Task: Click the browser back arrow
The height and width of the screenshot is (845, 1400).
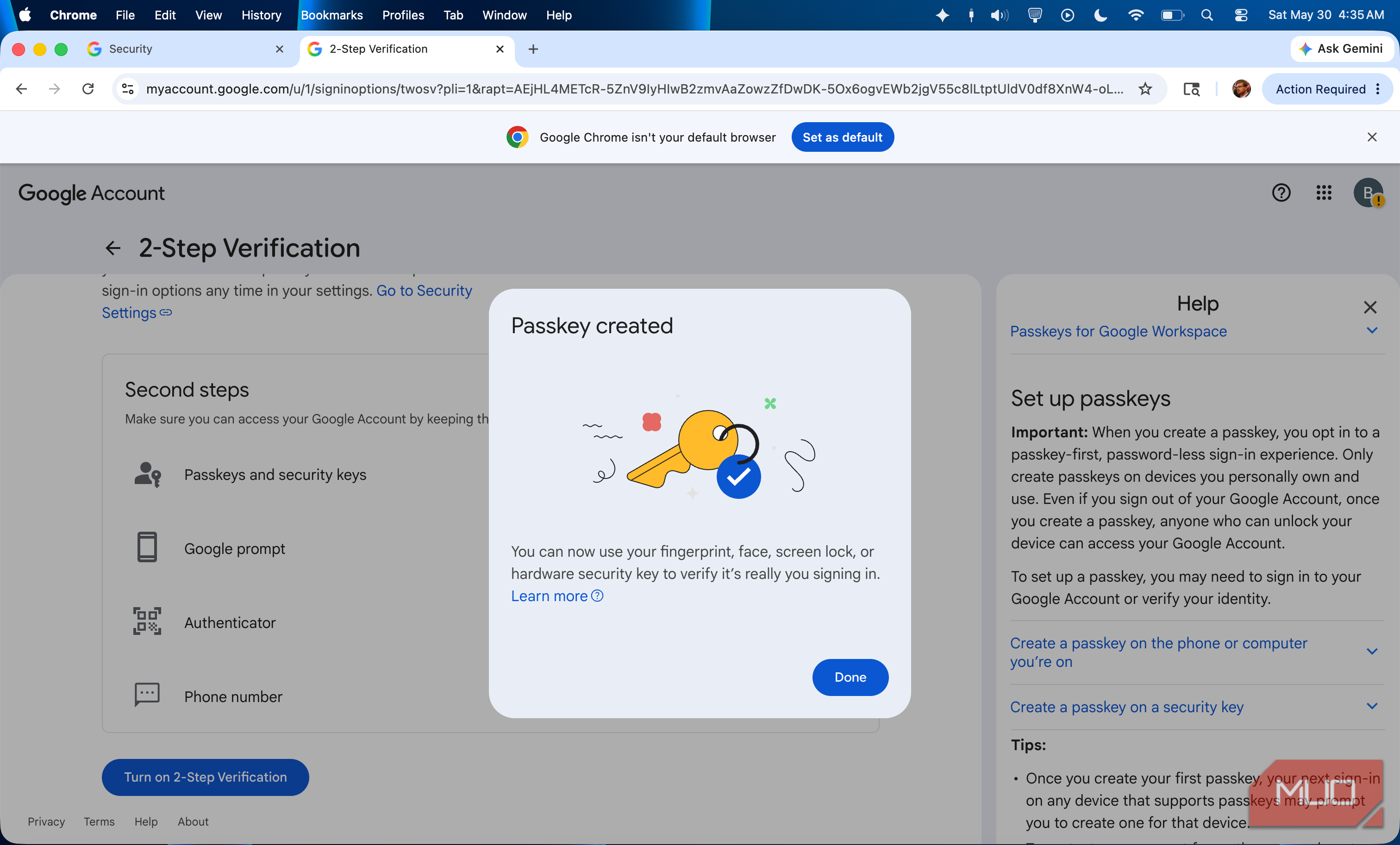Action: pos(22,89)
